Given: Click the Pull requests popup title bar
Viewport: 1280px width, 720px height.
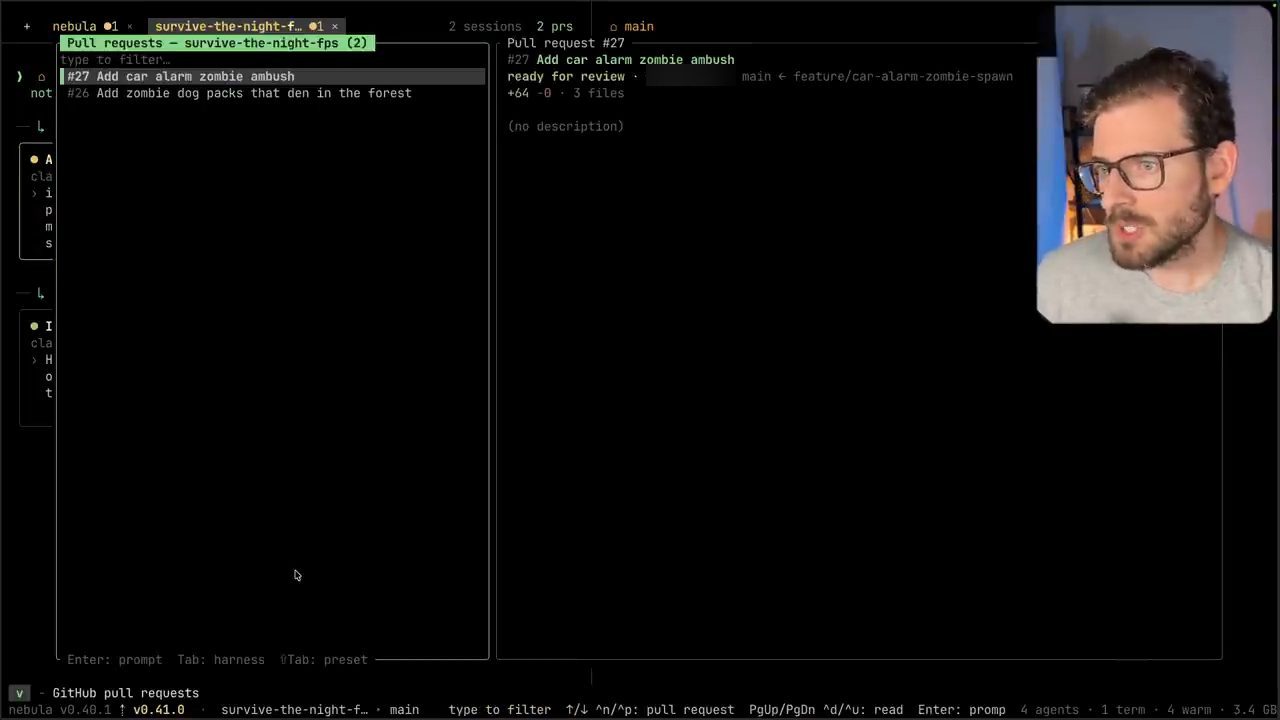Looking at the screenshot, I should point(217,43).
